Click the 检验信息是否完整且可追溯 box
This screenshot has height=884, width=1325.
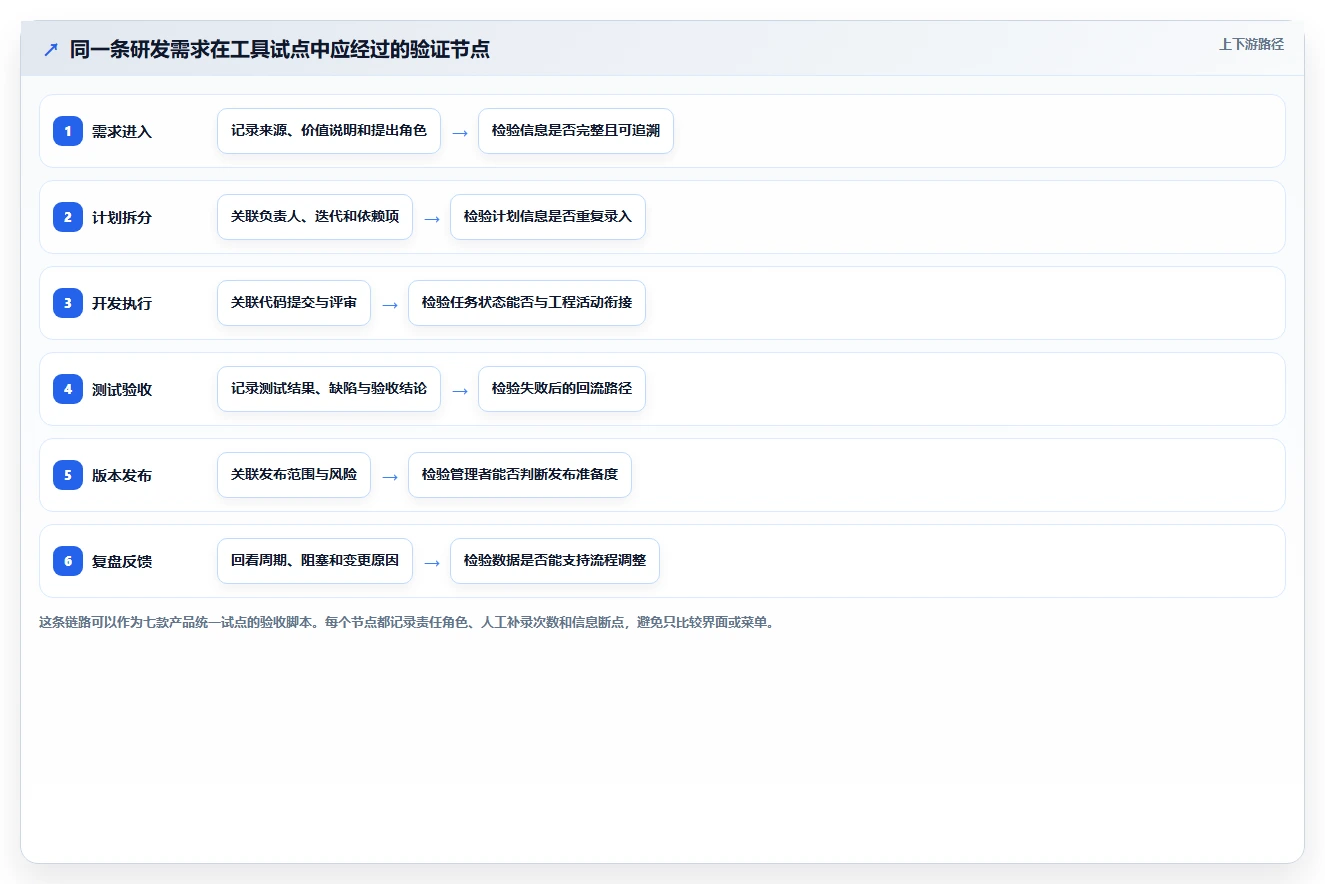point(576,131)
